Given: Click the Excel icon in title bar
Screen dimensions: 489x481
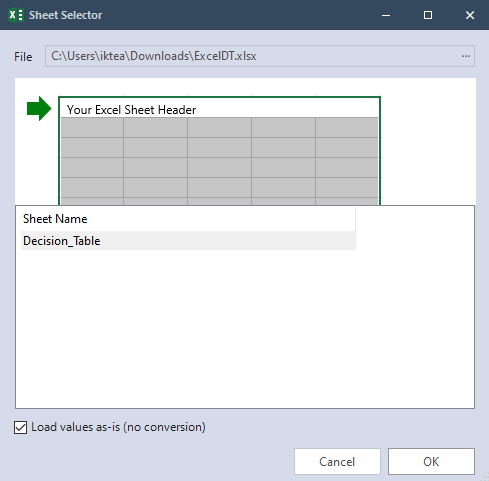Looking at the screenshot, I should pyautogui.click(x=16, y=15).
